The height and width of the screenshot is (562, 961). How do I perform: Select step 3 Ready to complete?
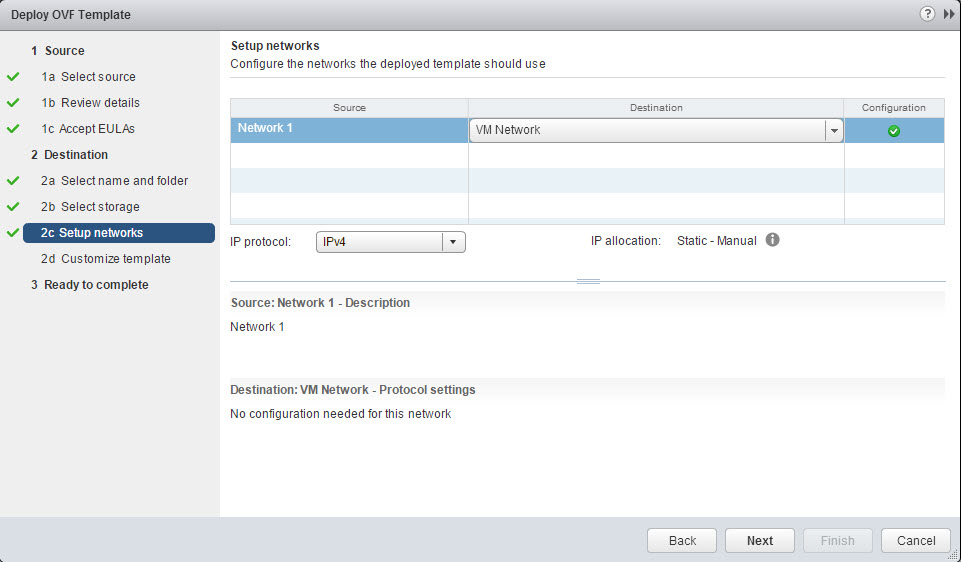96,285
